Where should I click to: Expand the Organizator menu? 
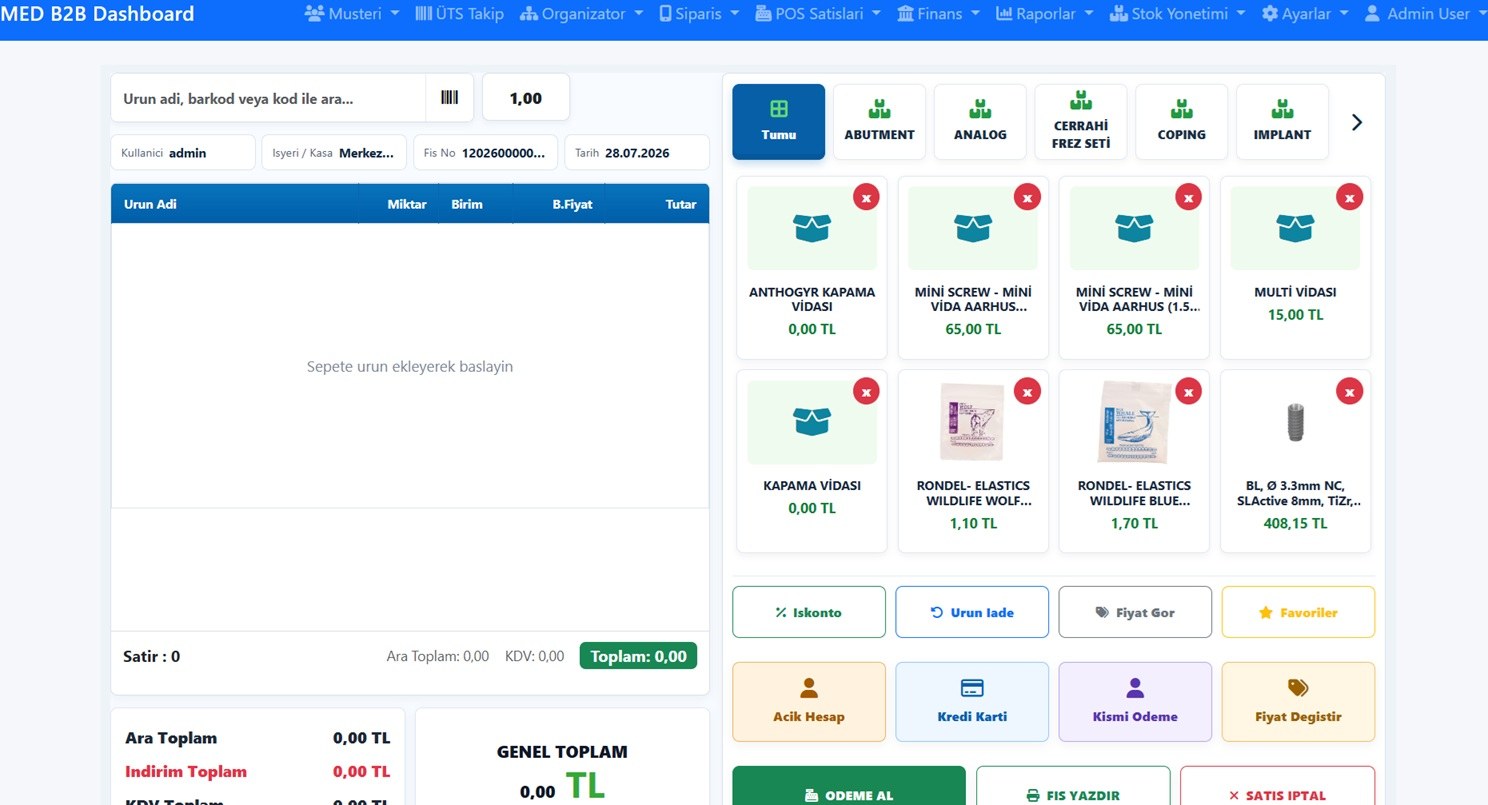pyautogui.click(x=583, y=14)
